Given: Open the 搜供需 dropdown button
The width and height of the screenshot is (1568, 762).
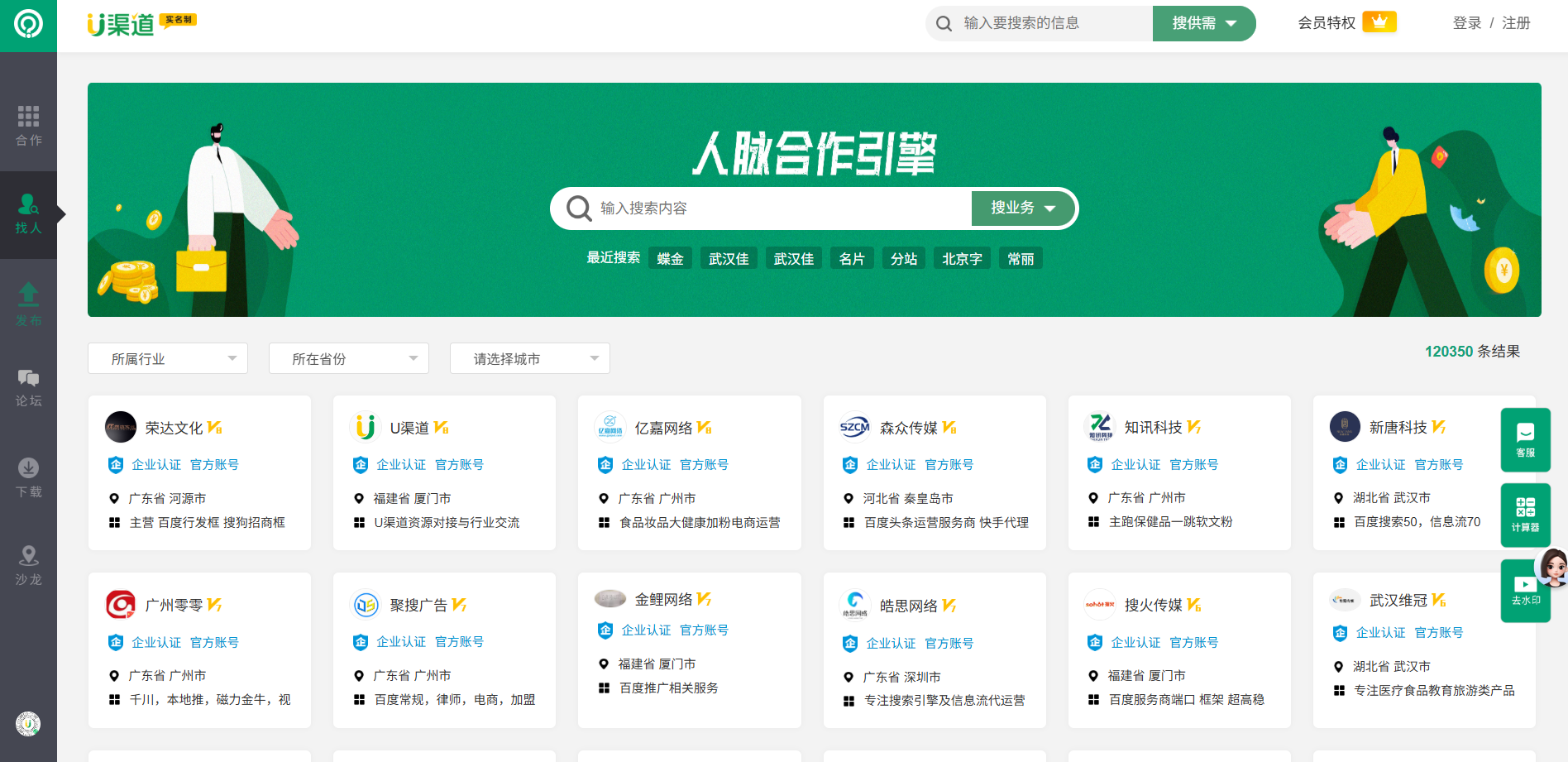Looking at the screenshot, I should [1204, 23].
